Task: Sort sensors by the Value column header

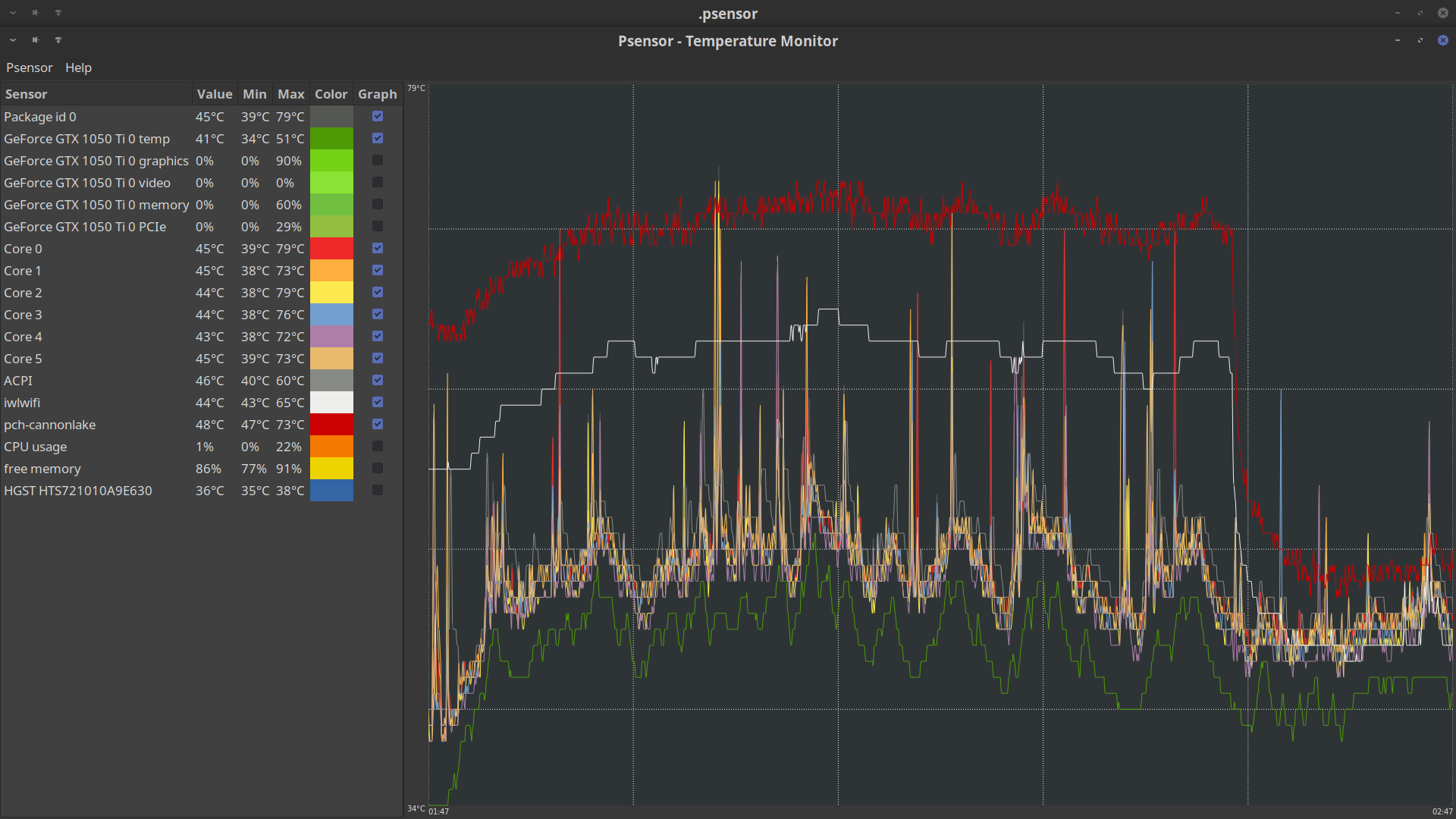Action: (215, 93)
